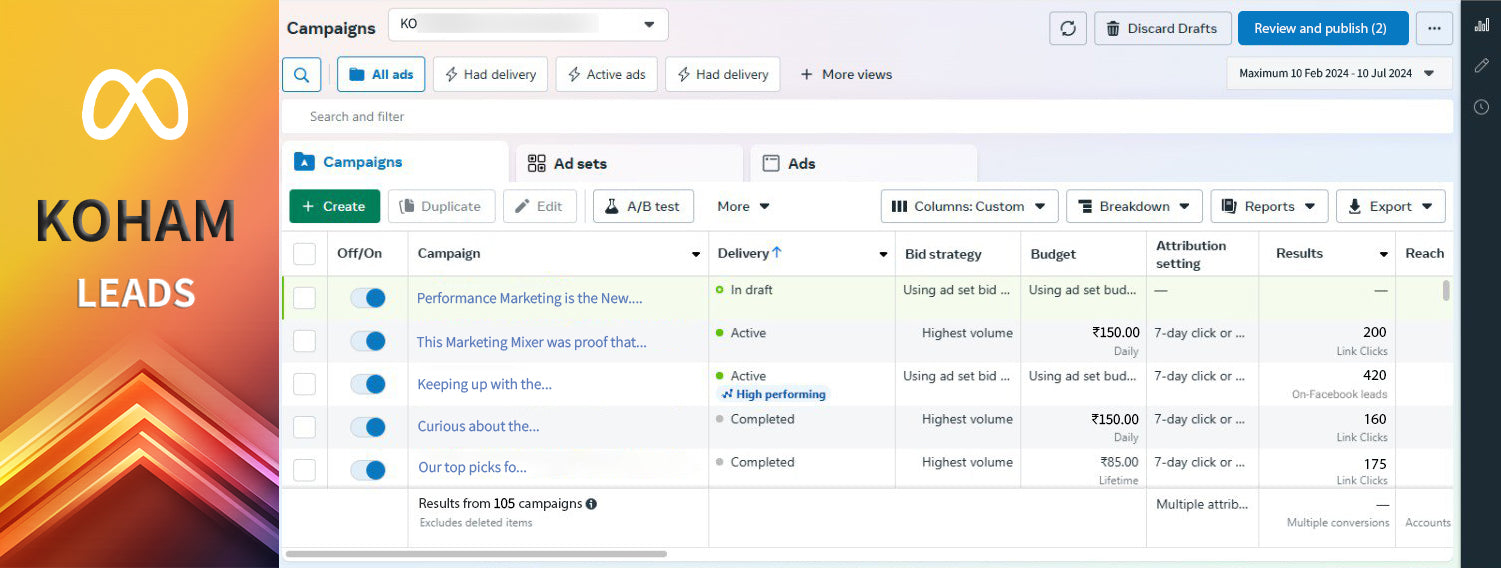Click the pencil edit icon in right sidebar
1501x568 pixels.
tap(1481, 66)
